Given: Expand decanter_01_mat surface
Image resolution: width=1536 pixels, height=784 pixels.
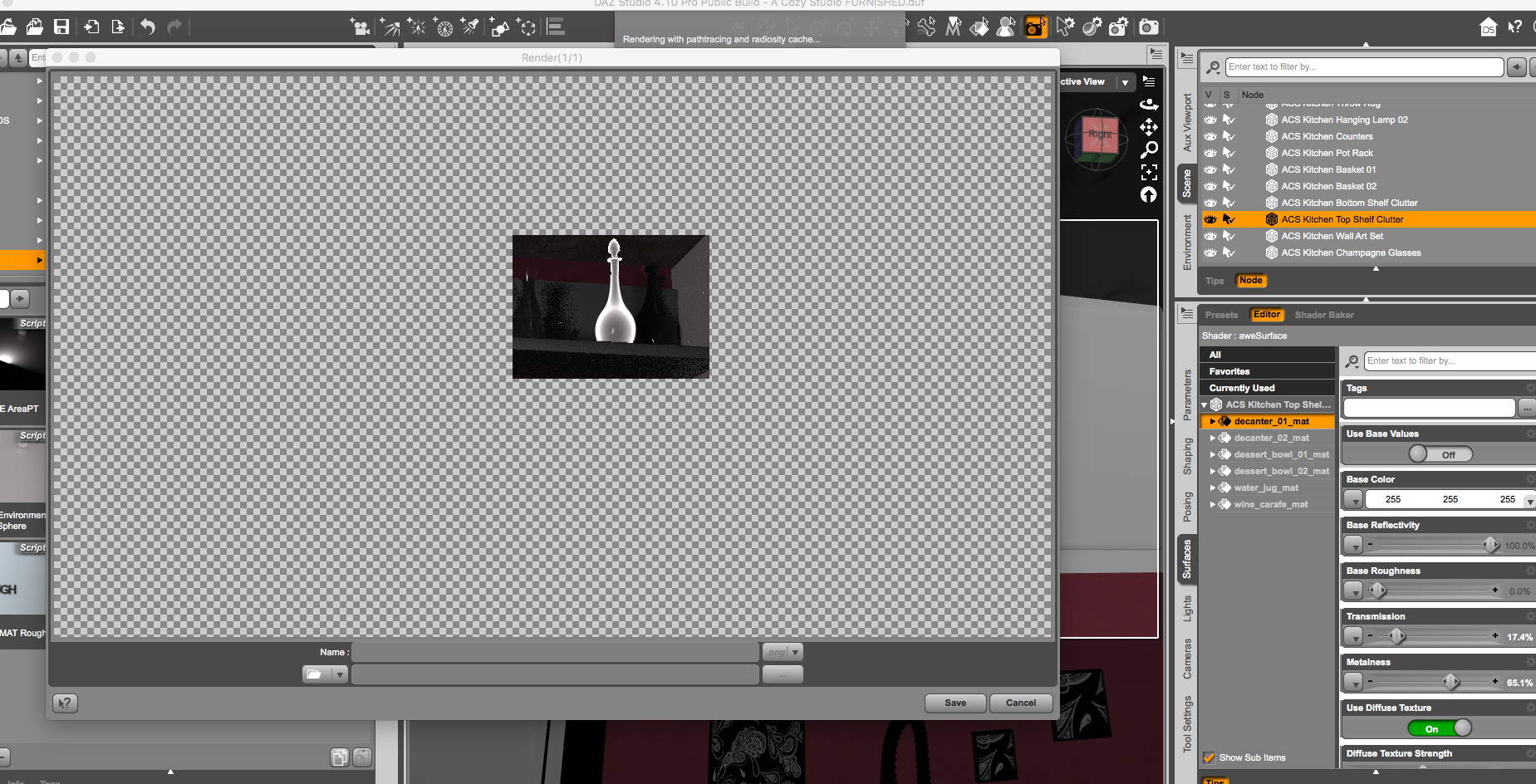Looking at the screenshot, I should click(1213, 421).
